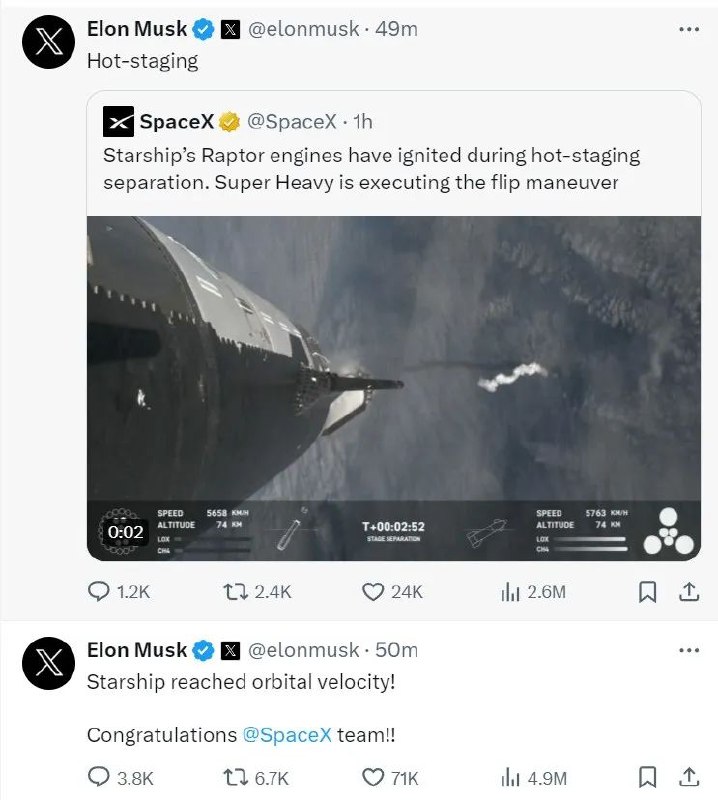Click the gold verified badge beside SpaceX

pos(227,122)
